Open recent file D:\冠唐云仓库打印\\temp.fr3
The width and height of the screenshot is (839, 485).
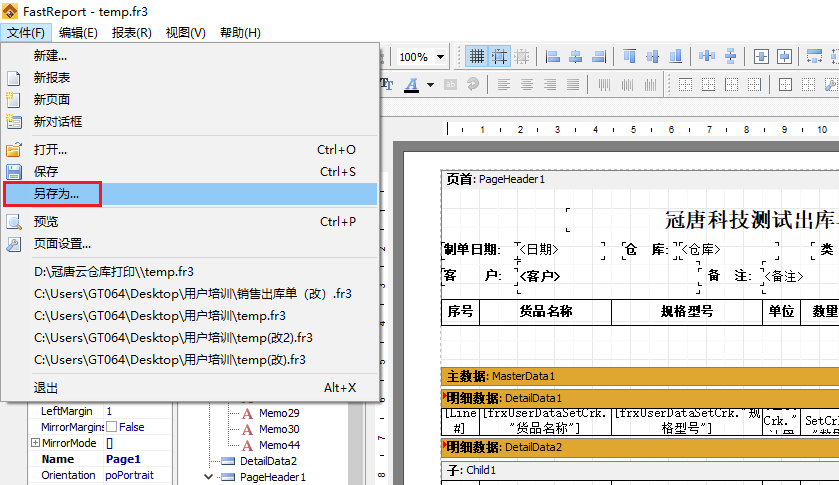point(190,271)
